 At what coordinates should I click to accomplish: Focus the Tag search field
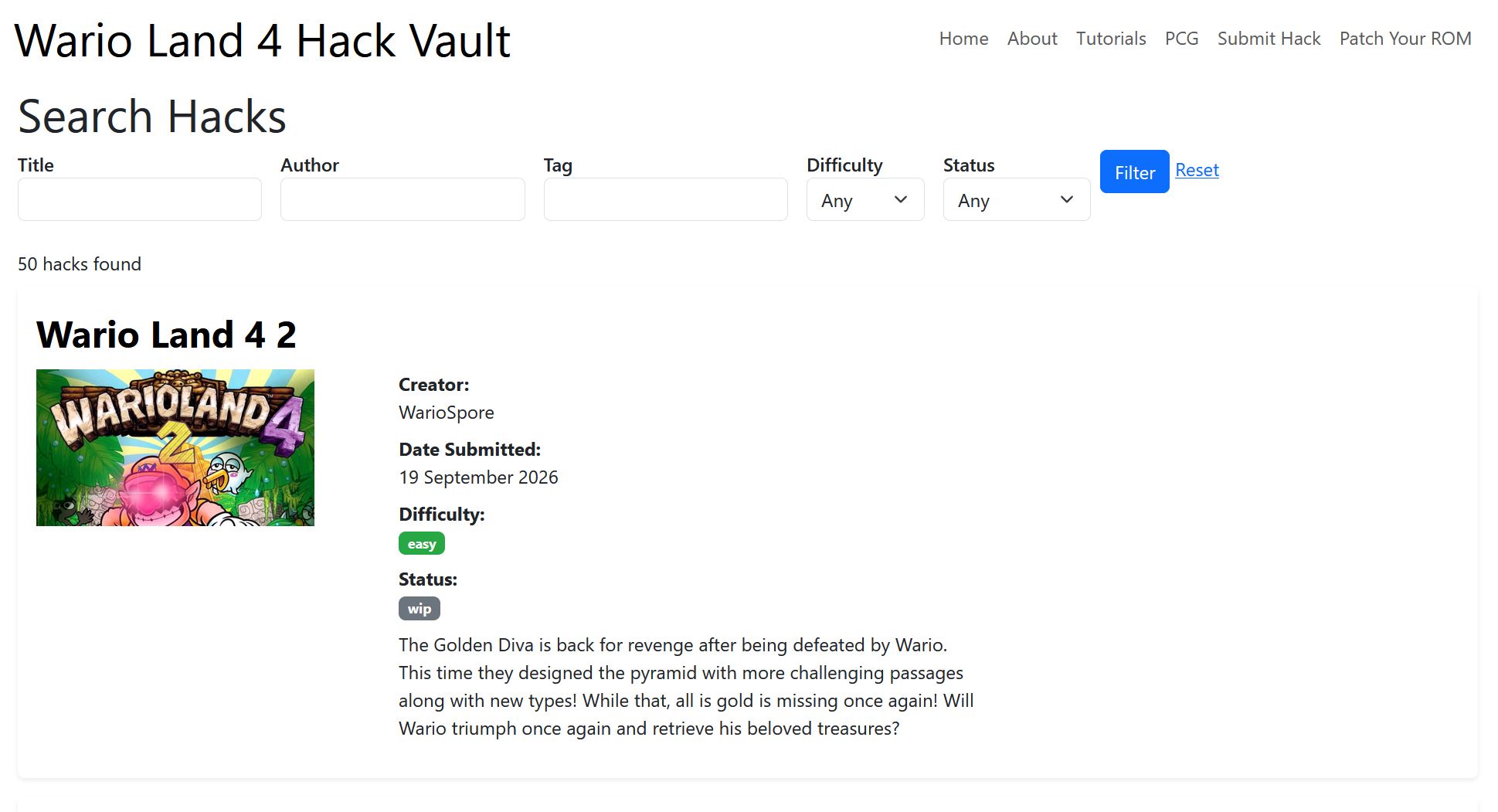[x=666, y=199]
